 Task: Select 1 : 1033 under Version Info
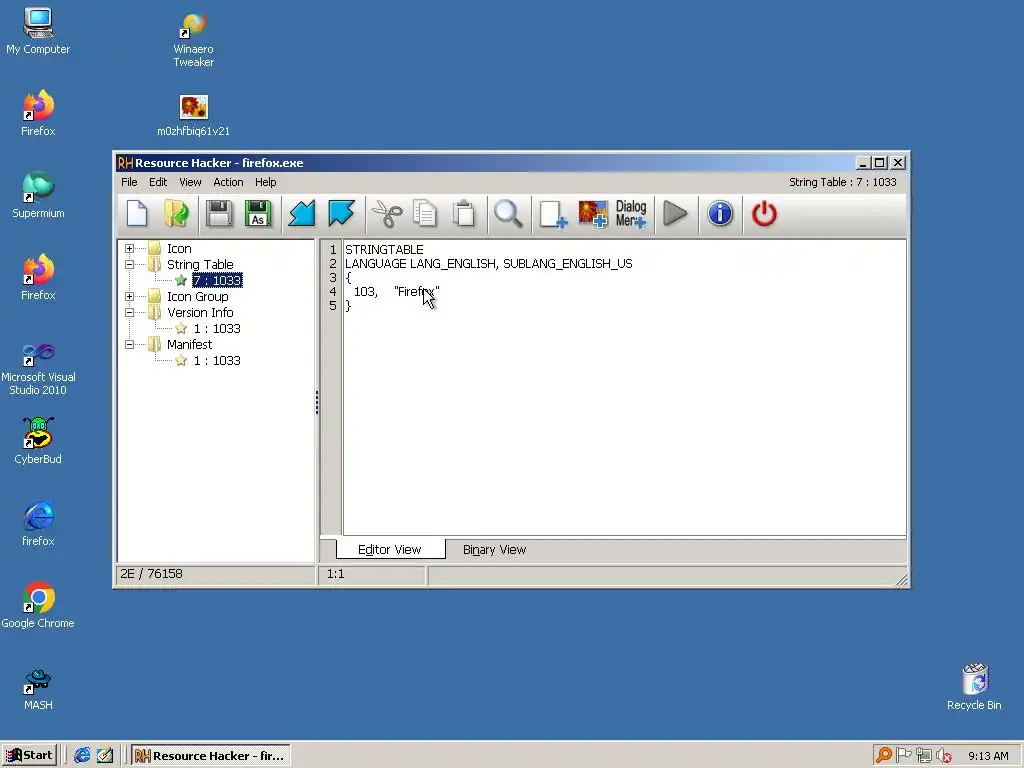[x=217, y=328]
